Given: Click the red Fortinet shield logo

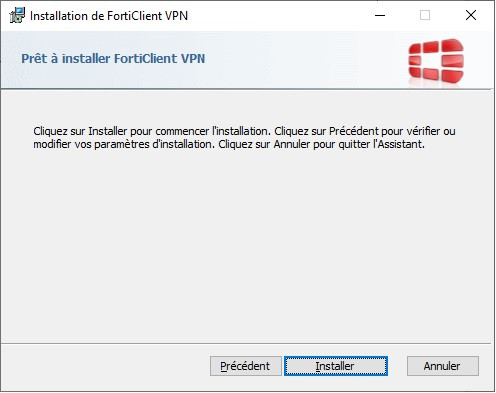Looking at the screenshot, I should (436, 61).
